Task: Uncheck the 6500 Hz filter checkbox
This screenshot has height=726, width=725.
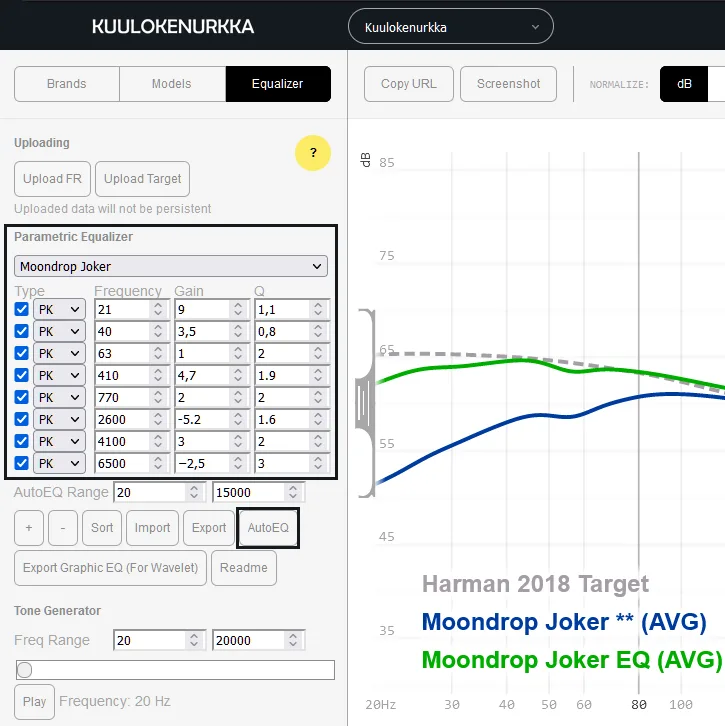Action: pyautogui.click(x=21, y=463)
